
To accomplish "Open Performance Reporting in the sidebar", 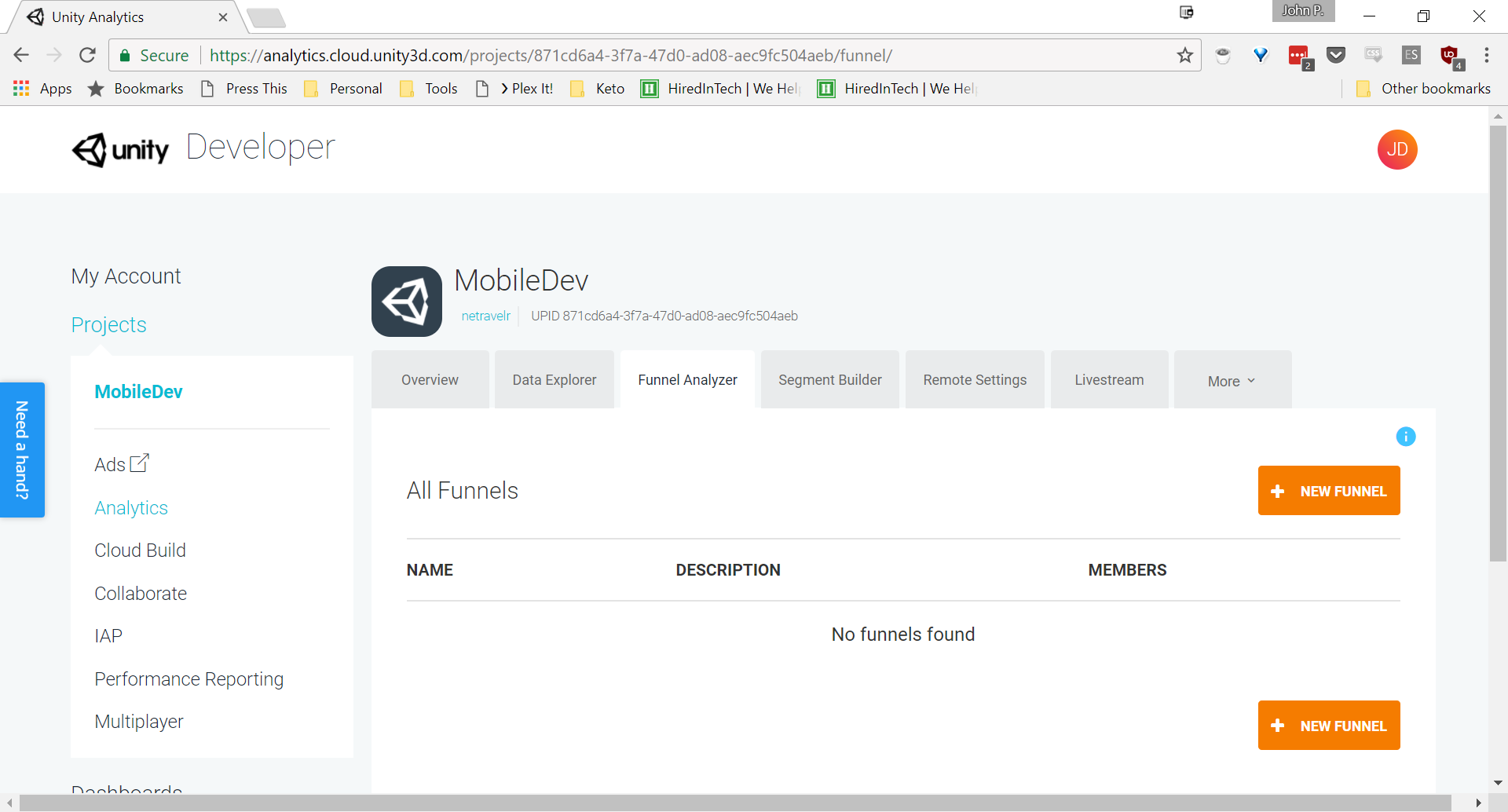I will coord(188,679).
